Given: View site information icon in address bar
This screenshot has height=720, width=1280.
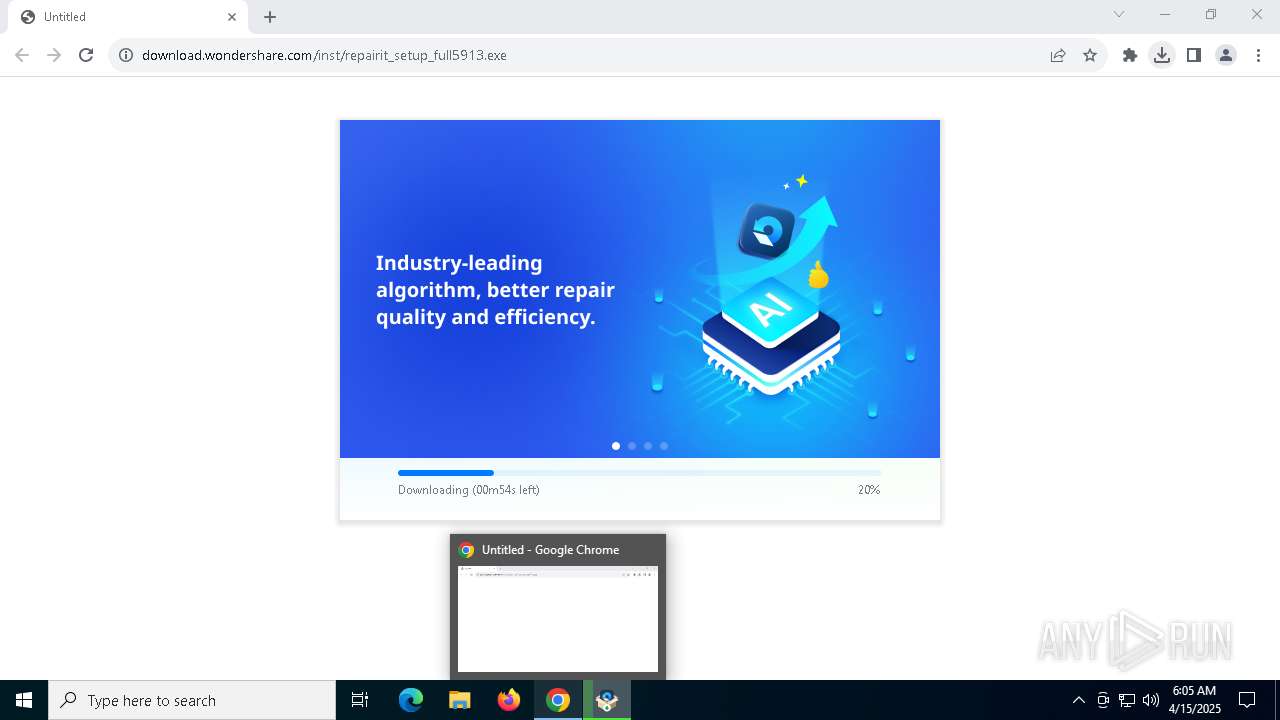Looking at the screenshot, I should (x=126, y=55).
